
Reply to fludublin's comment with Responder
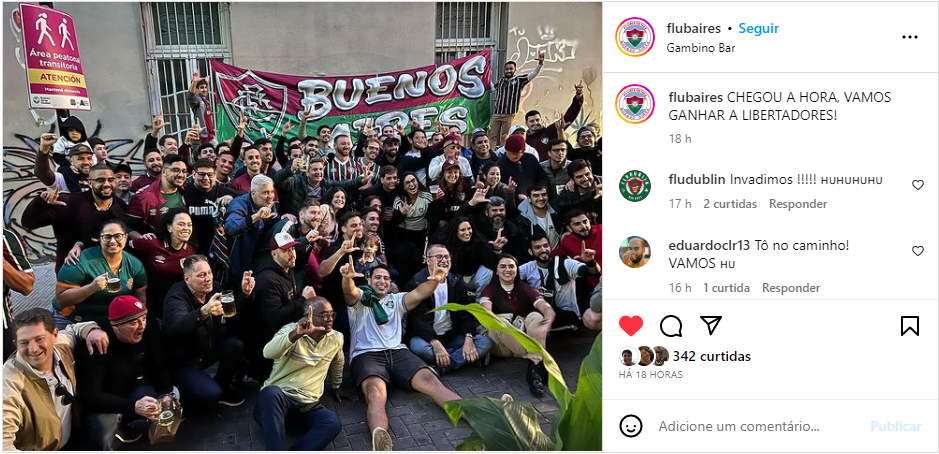pyautogui.click(x=798, y=204)
